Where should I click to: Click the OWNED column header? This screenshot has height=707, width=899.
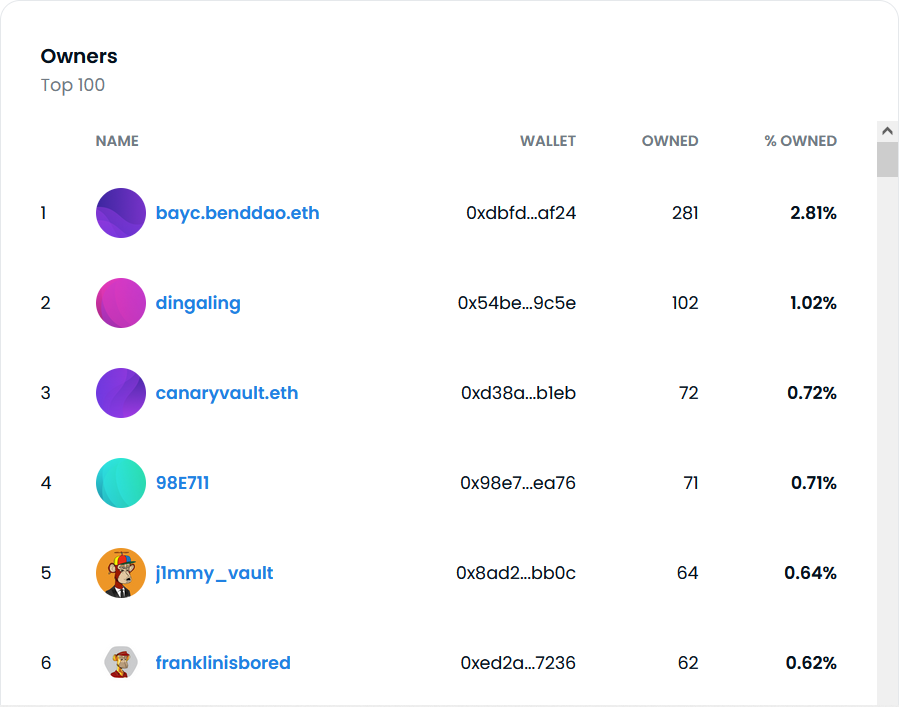coord(670,141)
